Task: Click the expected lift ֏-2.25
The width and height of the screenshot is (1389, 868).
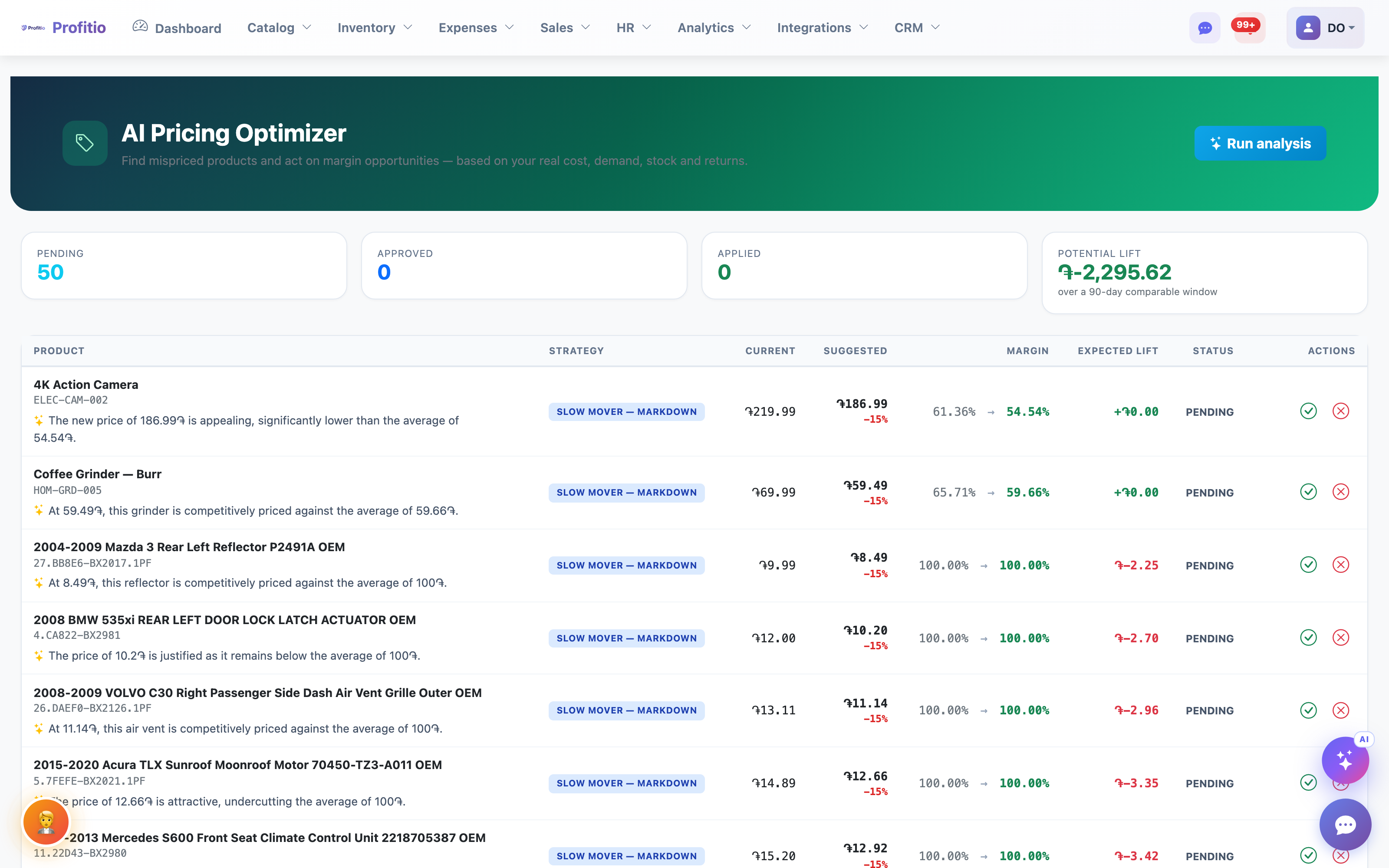Action: coord(1136,566)
